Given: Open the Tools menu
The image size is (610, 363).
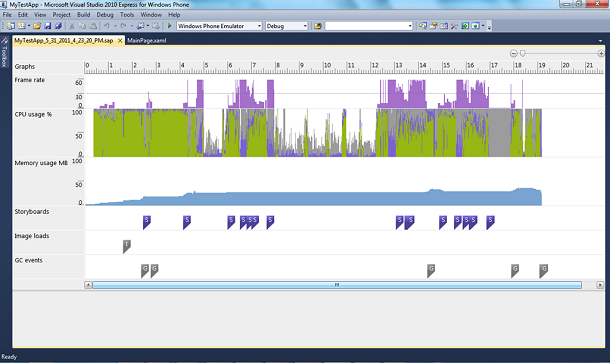Looking at the screenshot, I should [x=127, y=15].
